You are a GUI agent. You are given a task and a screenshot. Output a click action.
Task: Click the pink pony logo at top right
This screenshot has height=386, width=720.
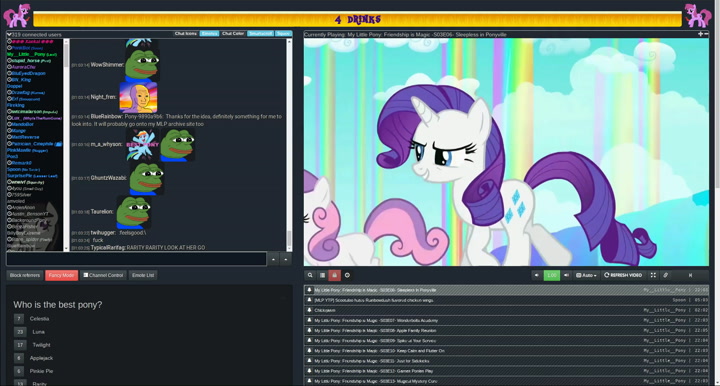click(698, 16)
